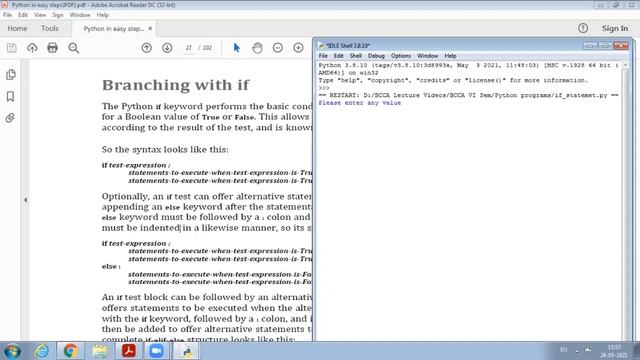Choose the hand pan tool
640x360 pixels.
[257, 48]
